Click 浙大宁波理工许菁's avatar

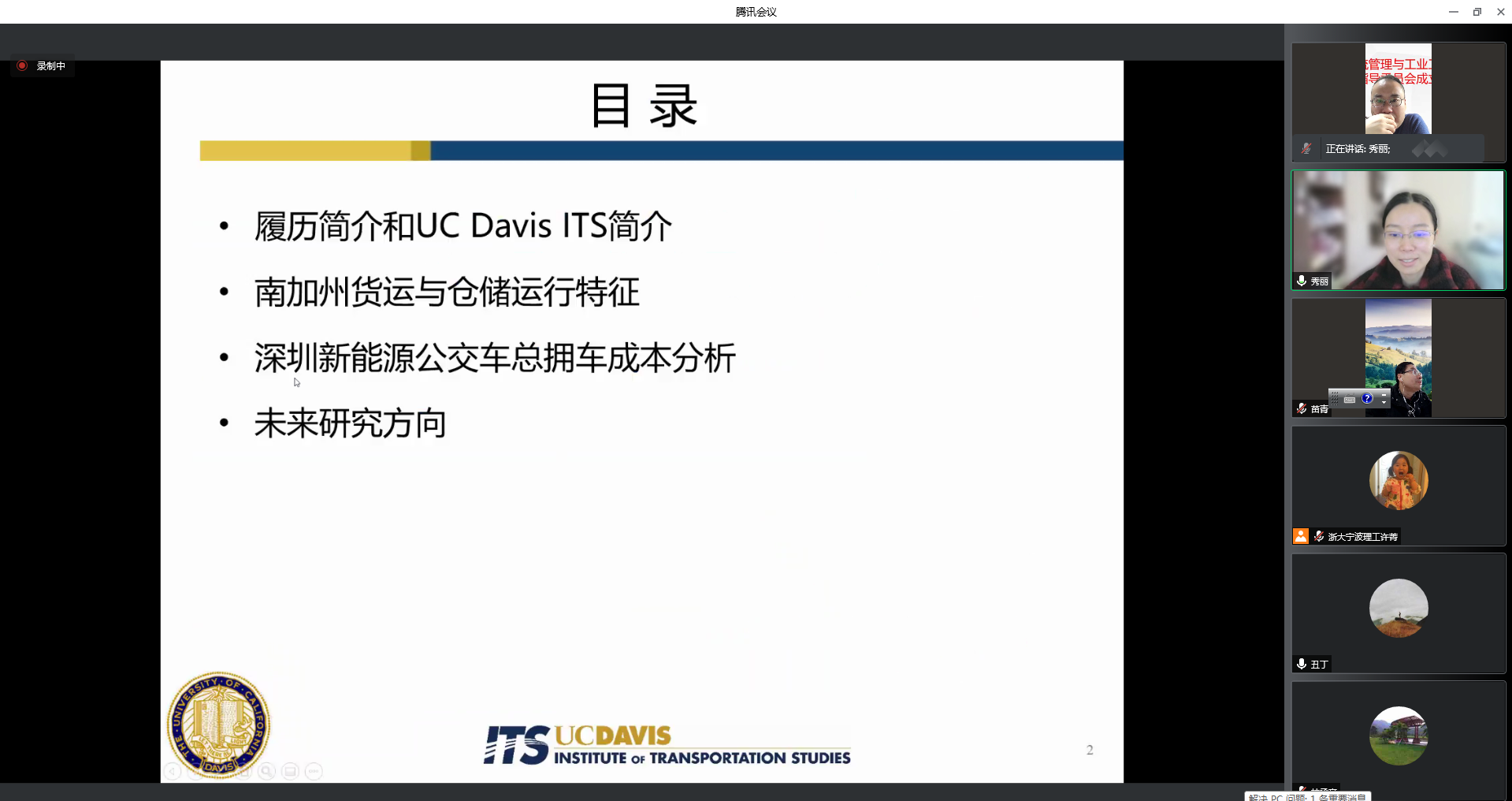pos(1398,480)
